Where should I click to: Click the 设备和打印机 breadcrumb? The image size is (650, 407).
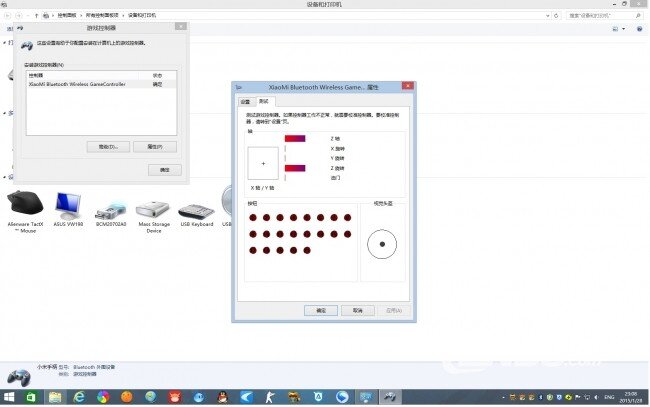tap(142, 15)
